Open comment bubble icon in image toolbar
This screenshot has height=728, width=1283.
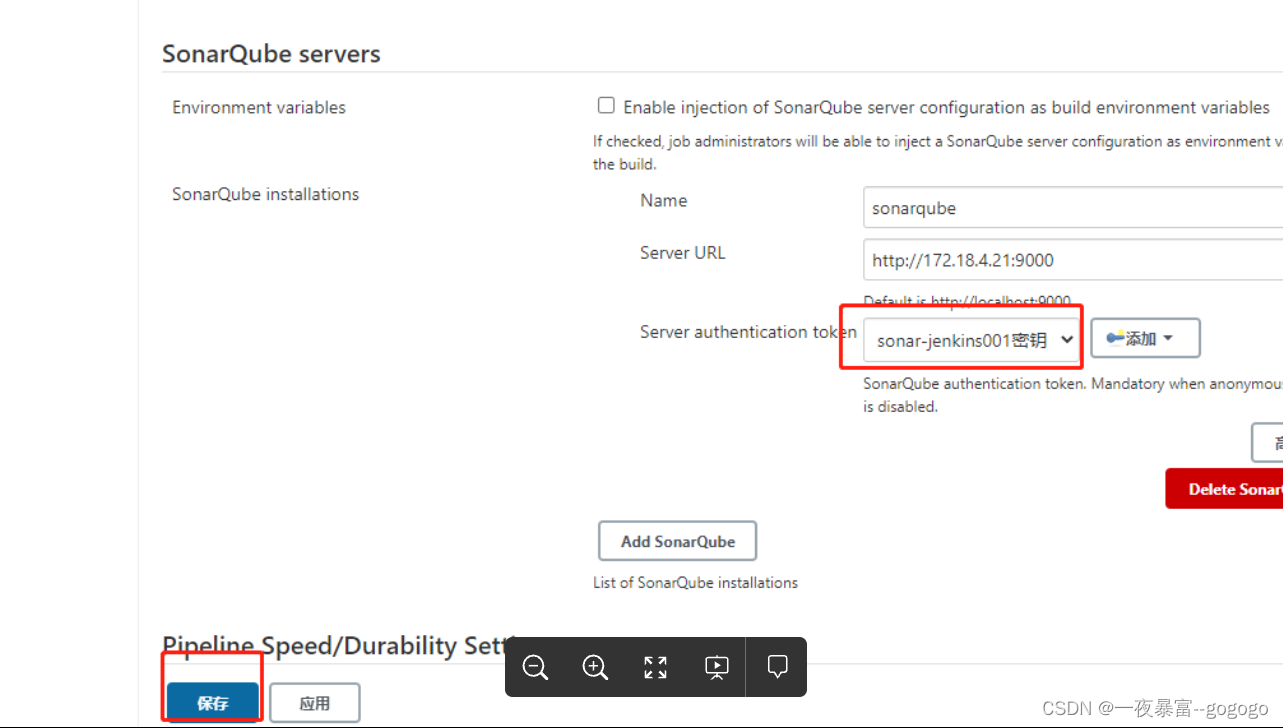pyautogui.click(x=777, y=667)
